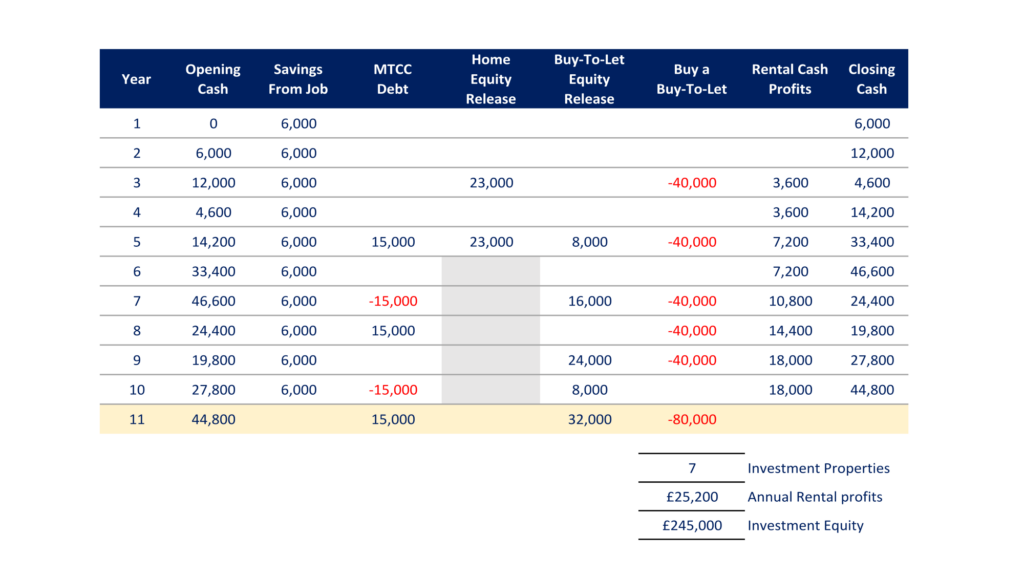This screenshot has width=1024, height=576.
Task: Select Year 7 rental profits 10,800
Action: (x=790, y=301)
